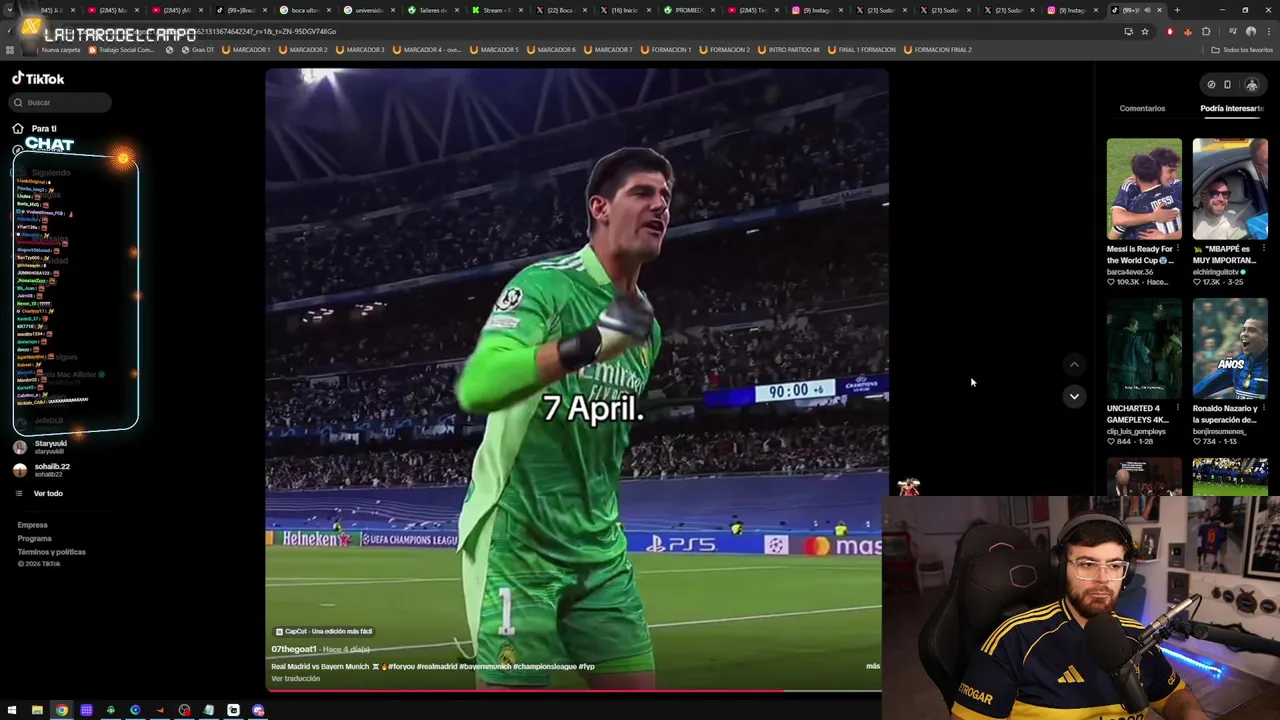Open File Explorer from the taskbar
Viewport: 1280px width, 720px height.
[37, 710]
